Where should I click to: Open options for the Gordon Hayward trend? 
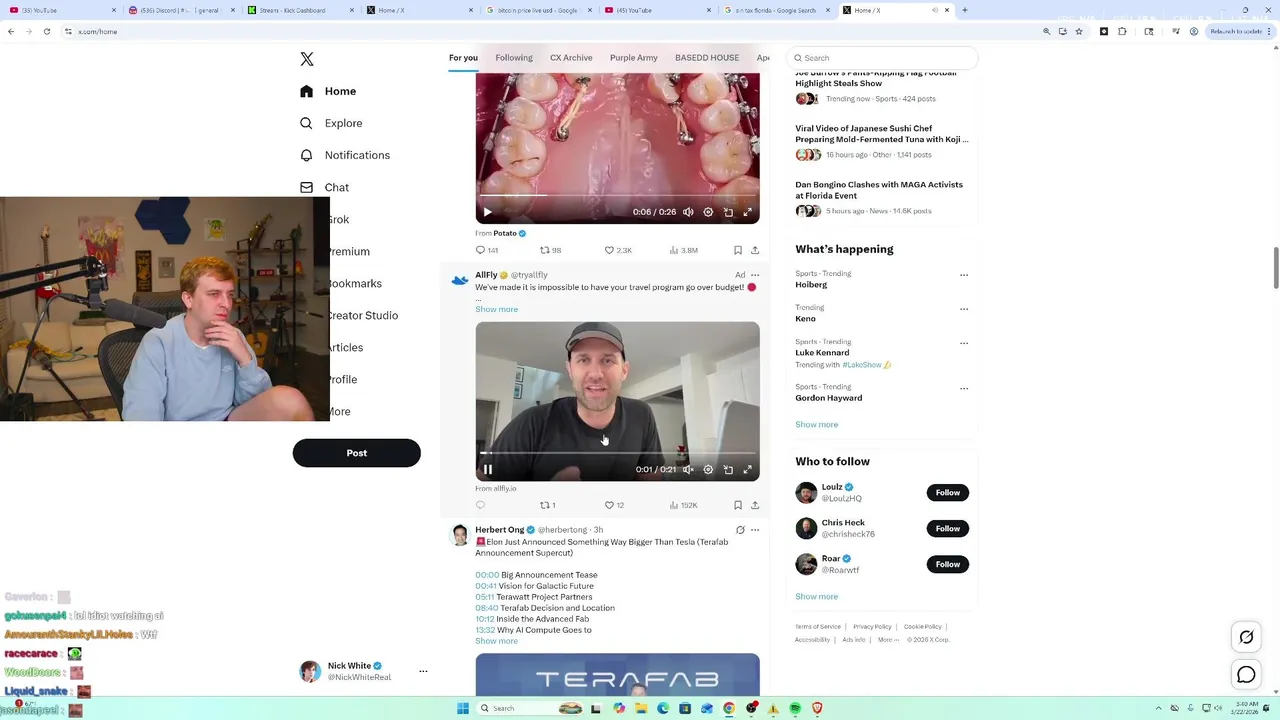click(964, 388)
